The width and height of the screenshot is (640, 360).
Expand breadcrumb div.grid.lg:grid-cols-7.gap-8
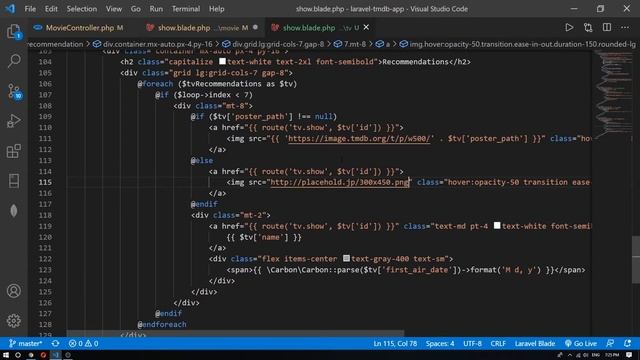(x=273, y=44)
